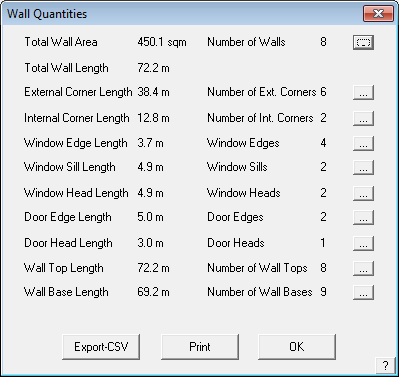Viewport: 399px width, 377px height.
Task: Click the Wall Base Length value 69.2 m
Action: (x=153, y=292)
